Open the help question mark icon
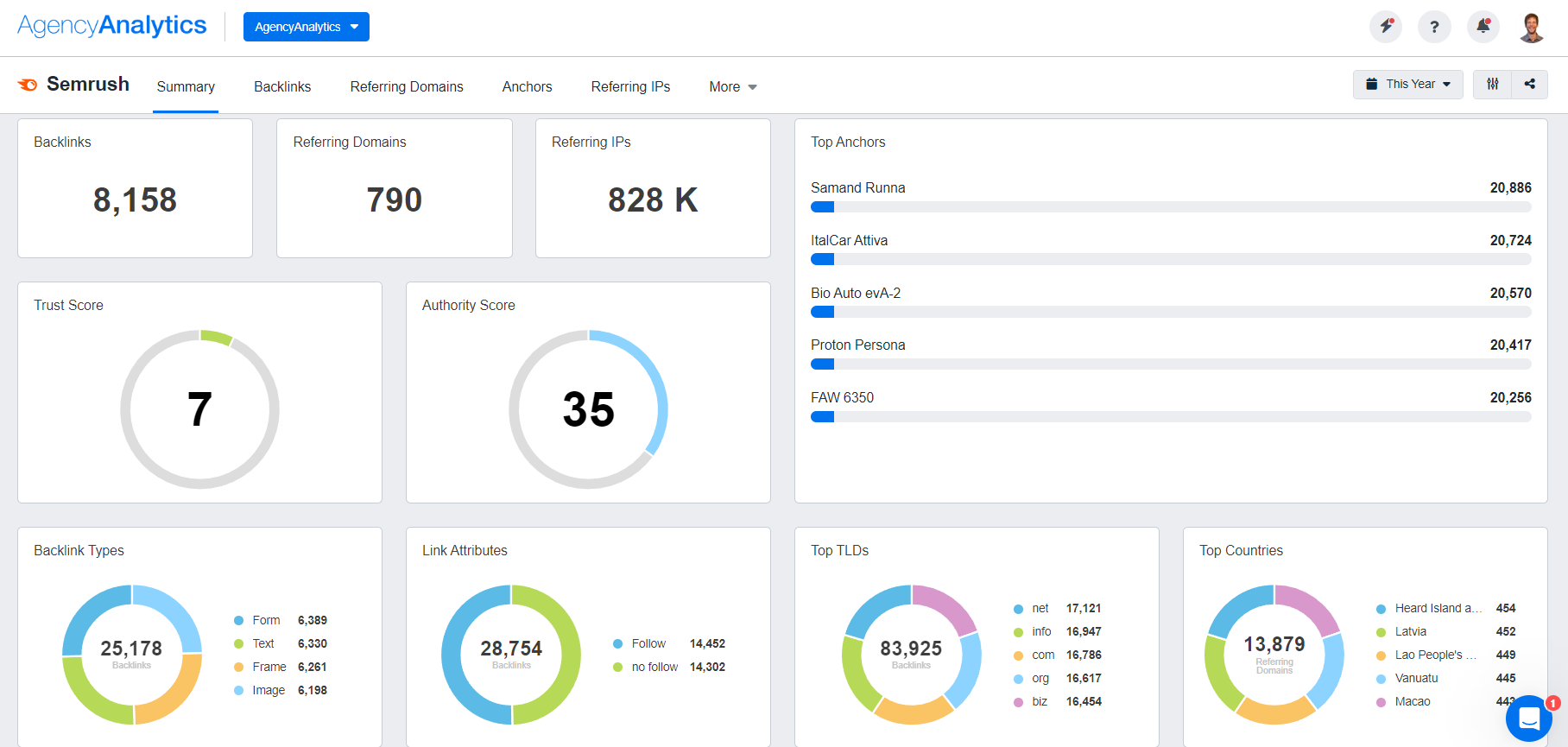 click(x=1434, y=27)
